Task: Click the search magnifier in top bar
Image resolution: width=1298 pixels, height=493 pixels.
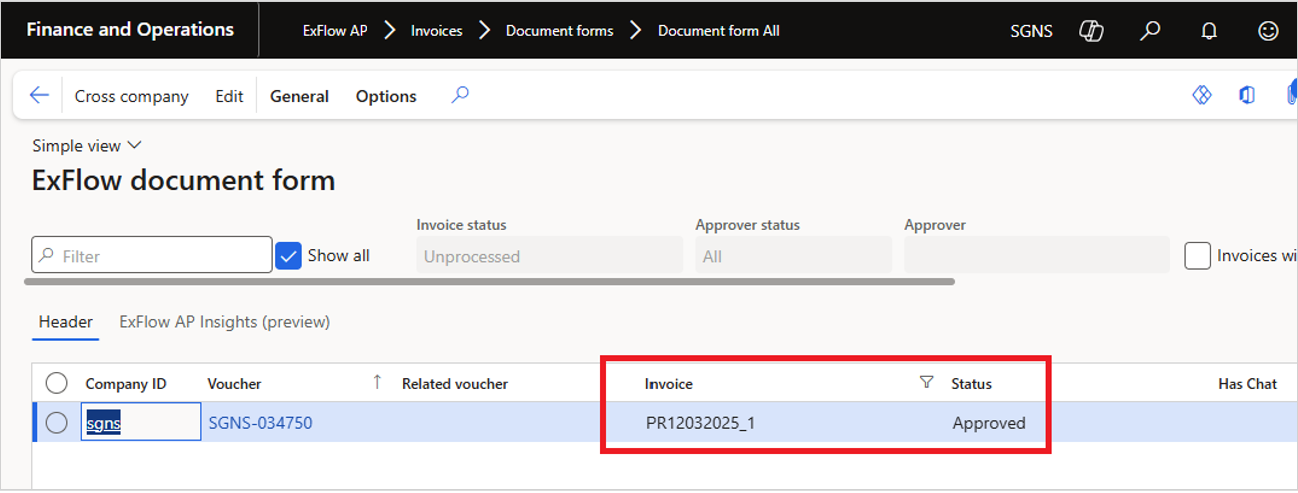Action: [1150, 31]
